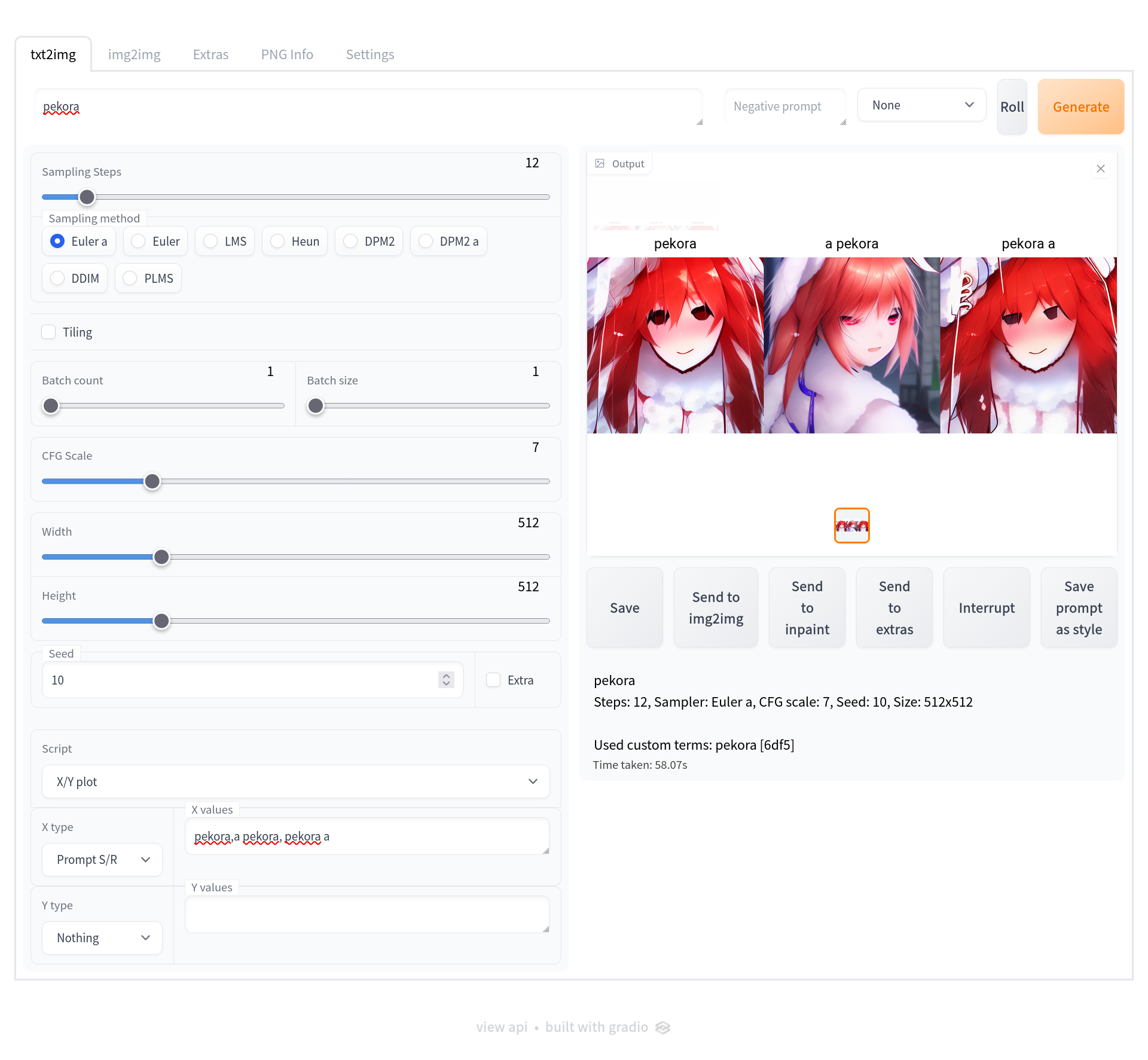Enable the Tiling checkbox

click(x=49, y=332)
